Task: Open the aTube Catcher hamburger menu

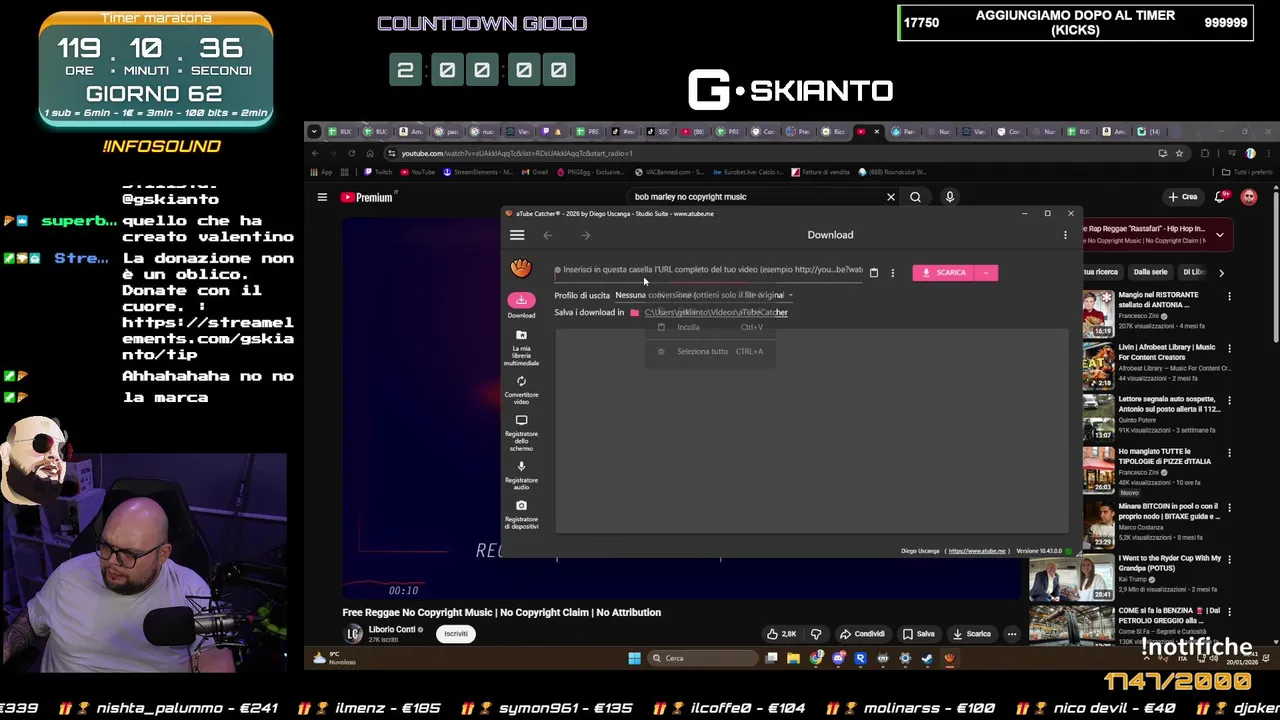Action: click(517, 235)
